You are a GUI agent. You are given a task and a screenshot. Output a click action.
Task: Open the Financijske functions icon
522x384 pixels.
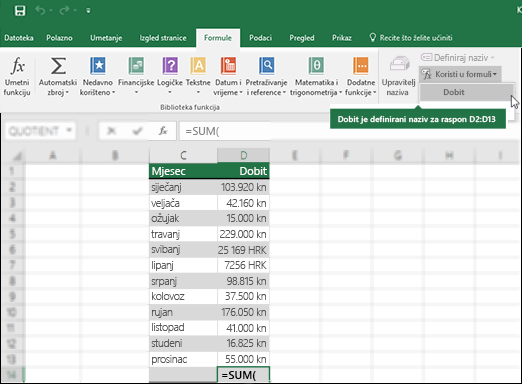click(x=136, y=65)
